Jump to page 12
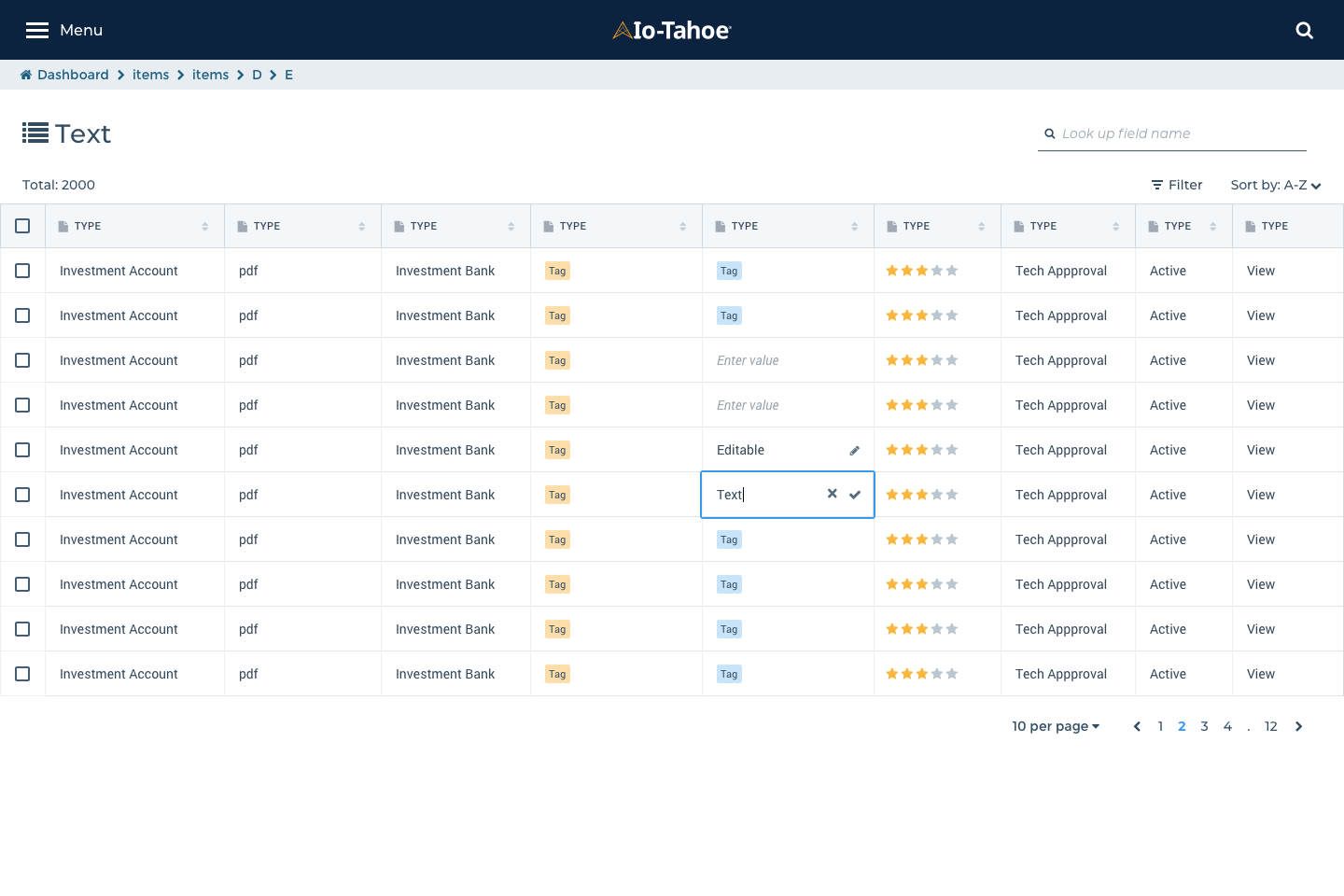Image resolution: width=1344 pixels, height=896 pixels. pos(1271,726)
